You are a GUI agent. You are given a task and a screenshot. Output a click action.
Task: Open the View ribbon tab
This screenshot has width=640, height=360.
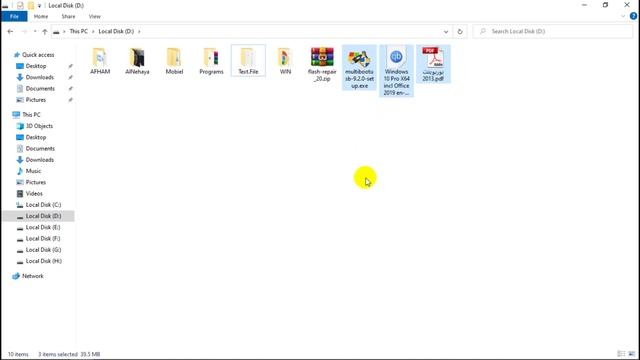[x=95, y=16]
